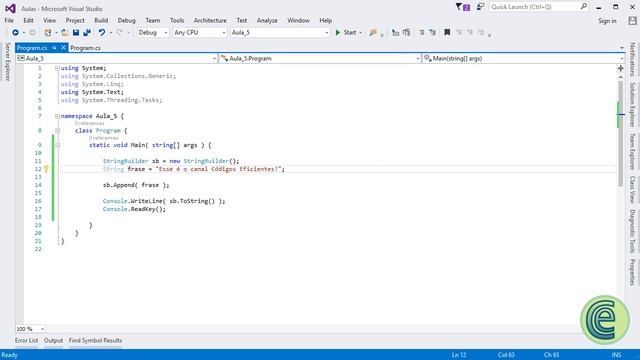Open the notifications flag icon in title bar
Image resolution: width=640 pixels, height=360 pixels.
[462, 7]
